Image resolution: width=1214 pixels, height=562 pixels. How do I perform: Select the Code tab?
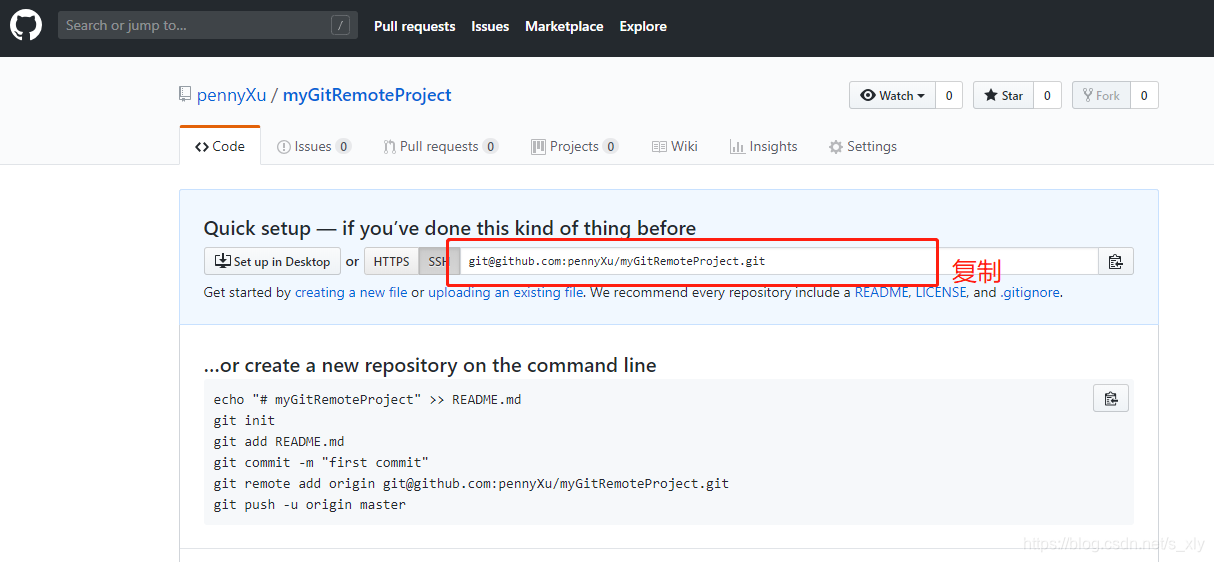point(220,146)
